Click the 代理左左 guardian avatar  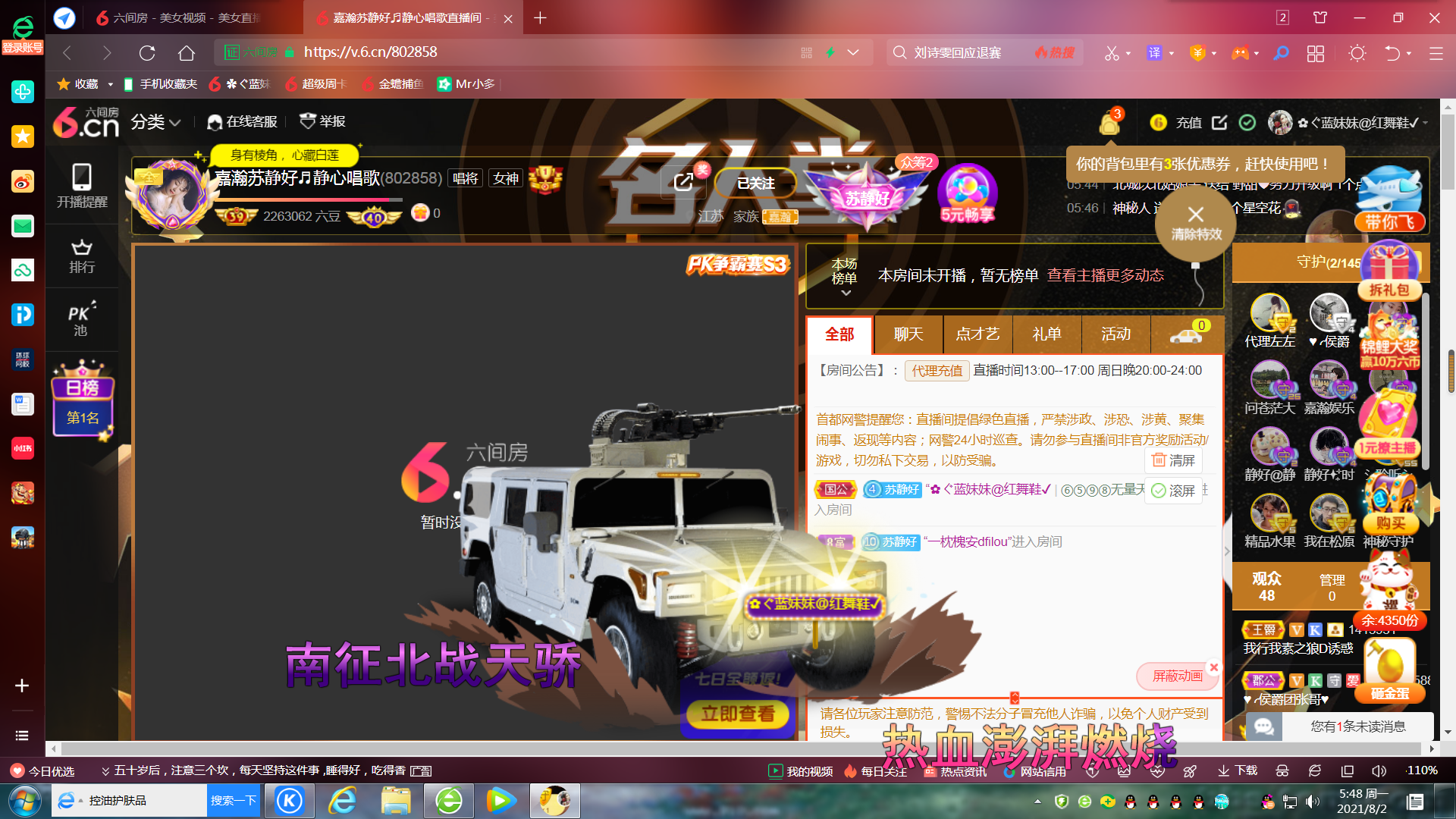(1270, 312)
